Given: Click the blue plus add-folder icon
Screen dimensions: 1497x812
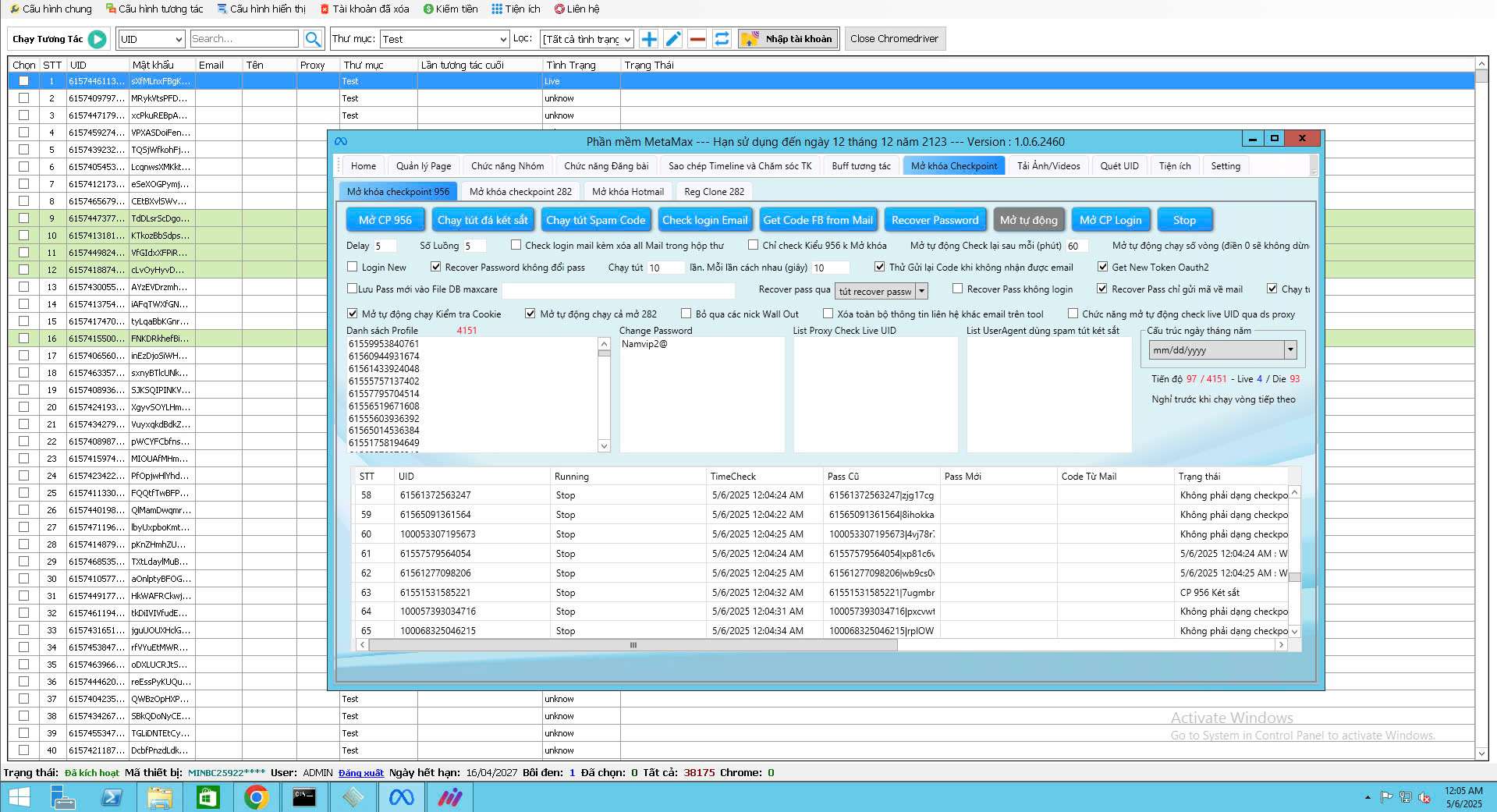Looking at the screenshot, I should coord(649,39).
